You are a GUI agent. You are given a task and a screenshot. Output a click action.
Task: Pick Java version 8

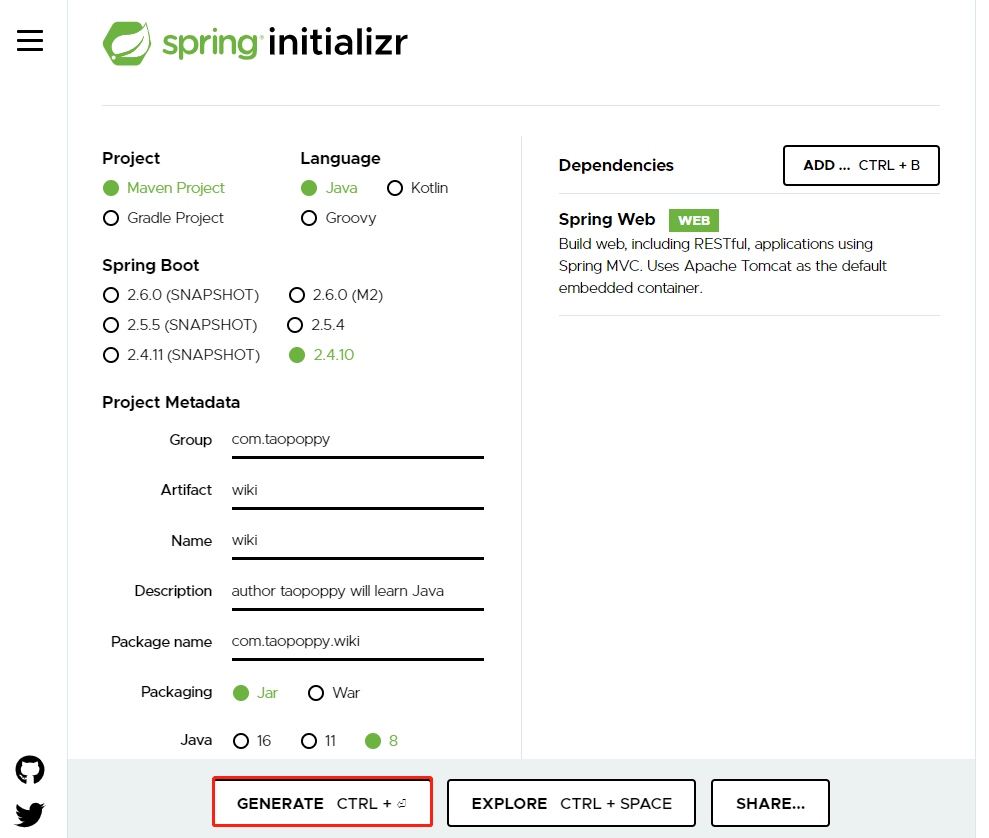click(382, 741)
